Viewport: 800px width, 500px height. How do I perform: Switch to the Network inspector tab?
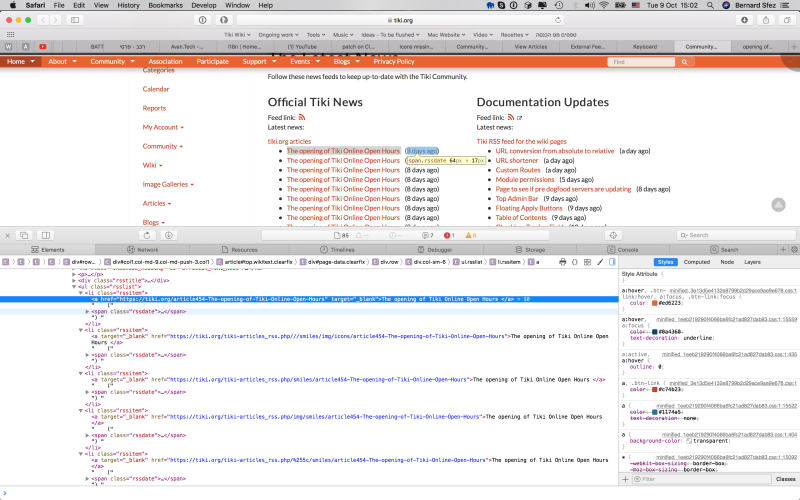click(x=142, y=249)
